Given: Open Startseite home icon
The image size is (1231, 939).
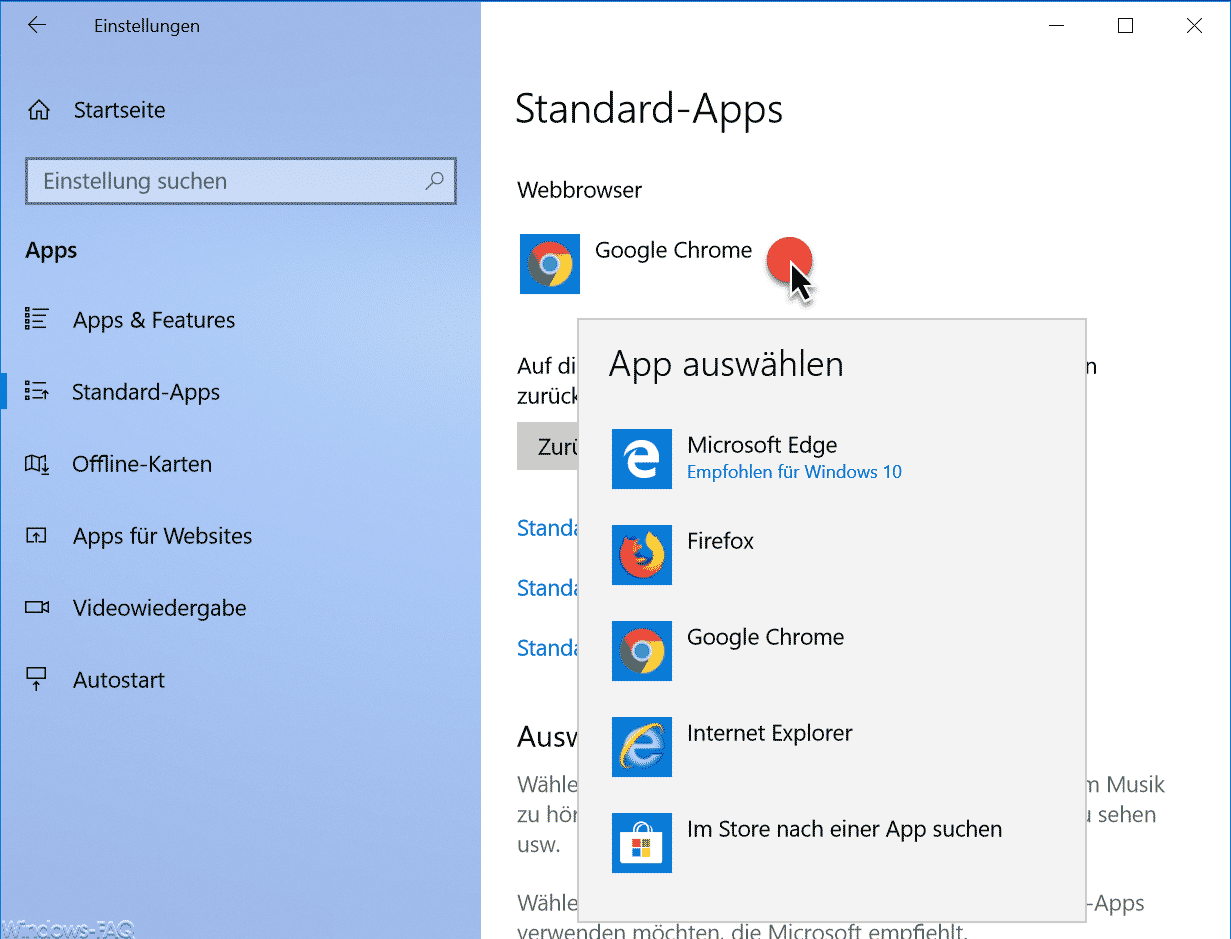Looking at the screenshot, I should (39, 110).
